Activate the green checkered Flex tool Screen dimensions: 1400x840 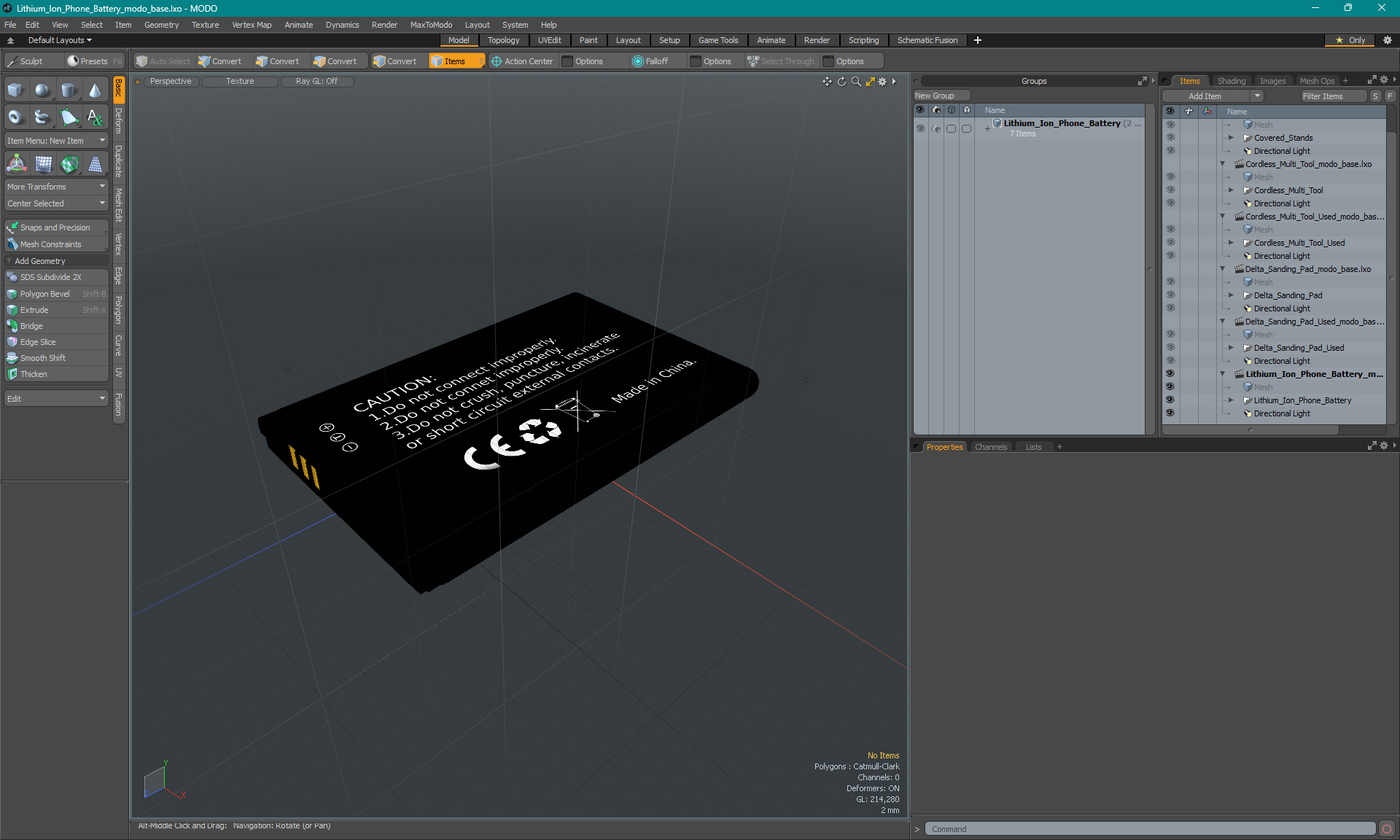(69, 164)
